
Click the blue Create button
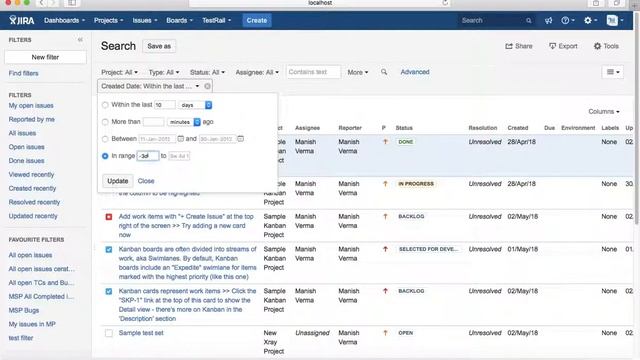[257, 20]
